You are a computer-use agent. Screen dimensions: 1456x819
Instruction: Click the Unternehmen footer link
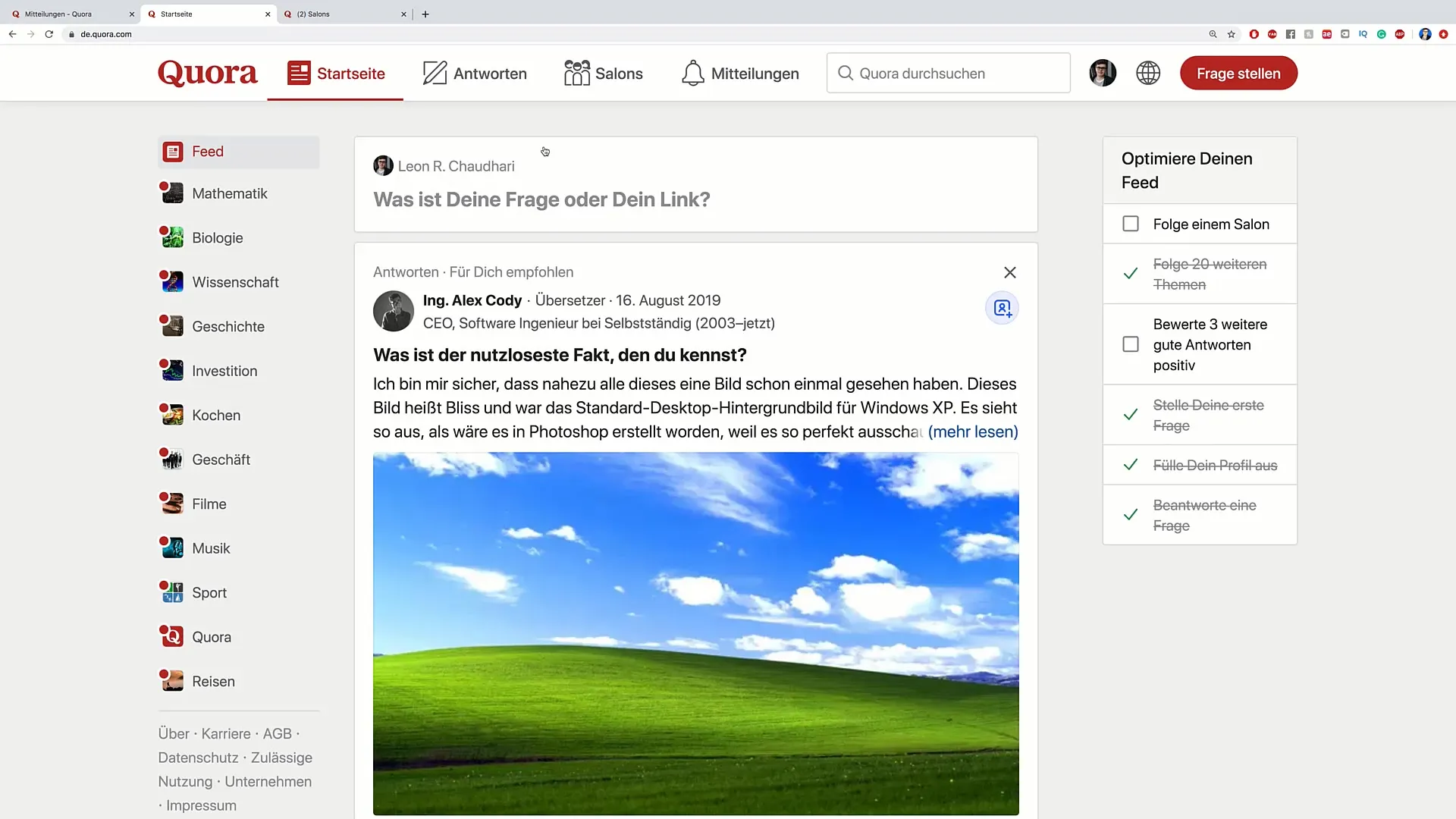268,782
